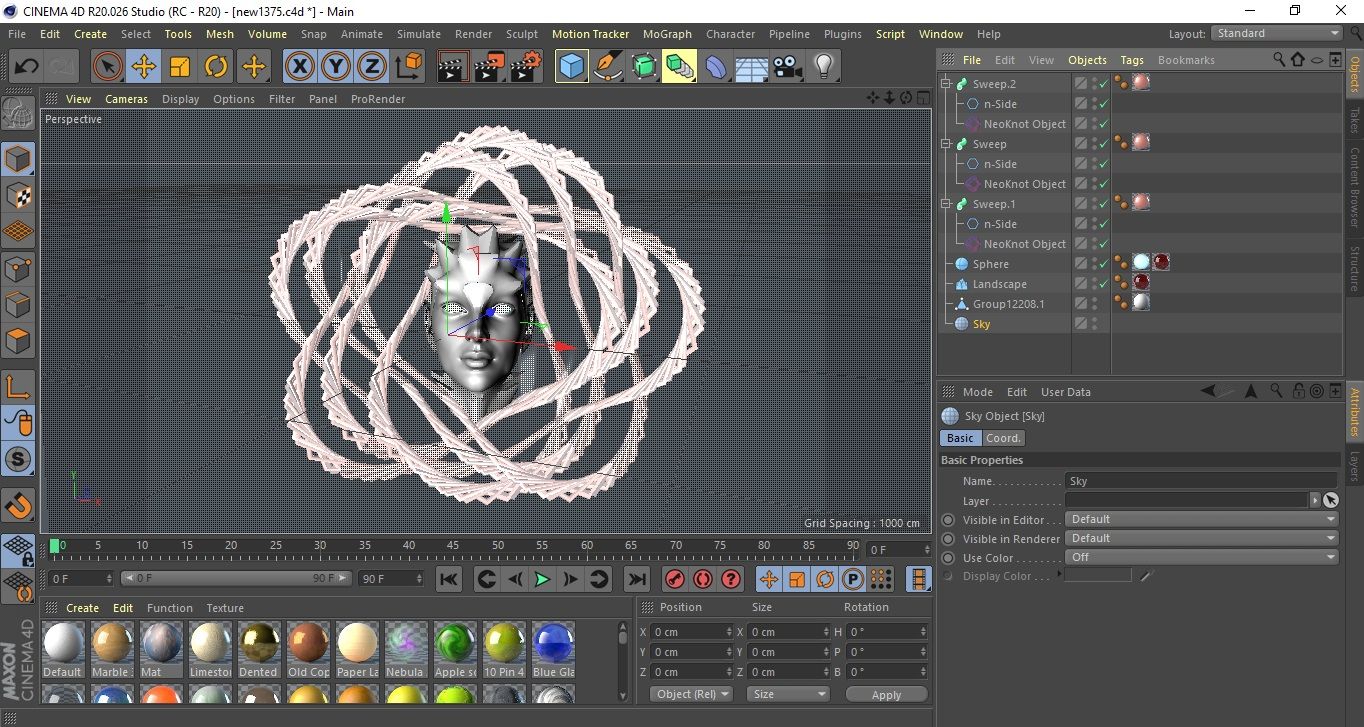Viewport: 1364px width, 727px height.
Task: Open the Size mode dropdown
Action: click(x=789, y=694)
